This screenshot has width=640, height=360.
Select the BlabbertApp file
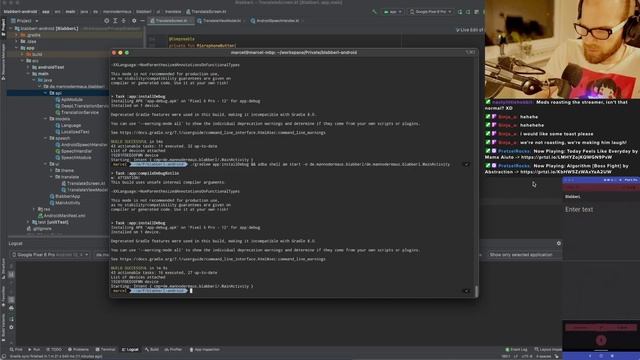click(x=64, y=196)
